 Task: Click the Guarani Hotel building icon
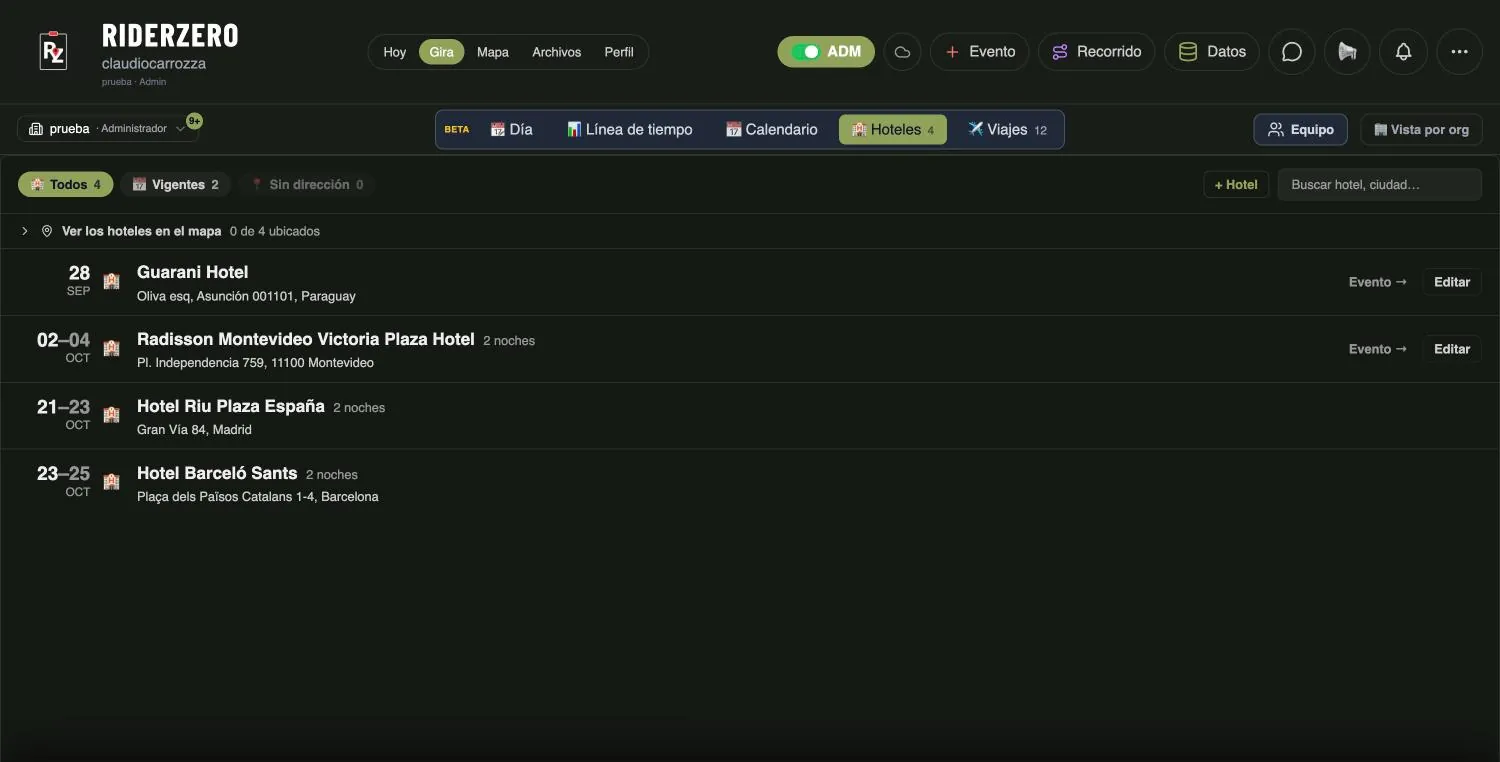pos(111,281)
